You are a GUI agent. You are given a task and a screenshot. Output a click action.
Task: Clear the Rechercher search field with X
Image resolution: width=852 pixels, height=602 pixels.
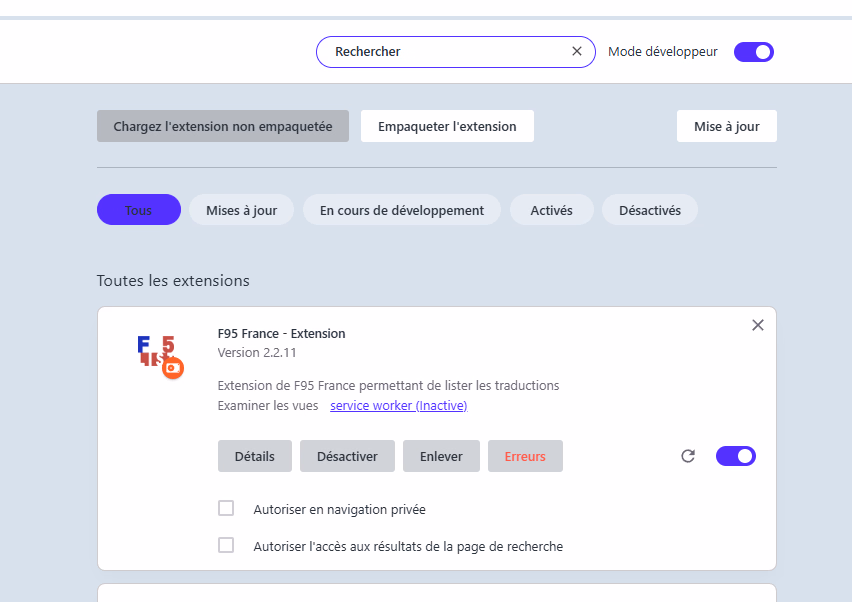point(577,51)
